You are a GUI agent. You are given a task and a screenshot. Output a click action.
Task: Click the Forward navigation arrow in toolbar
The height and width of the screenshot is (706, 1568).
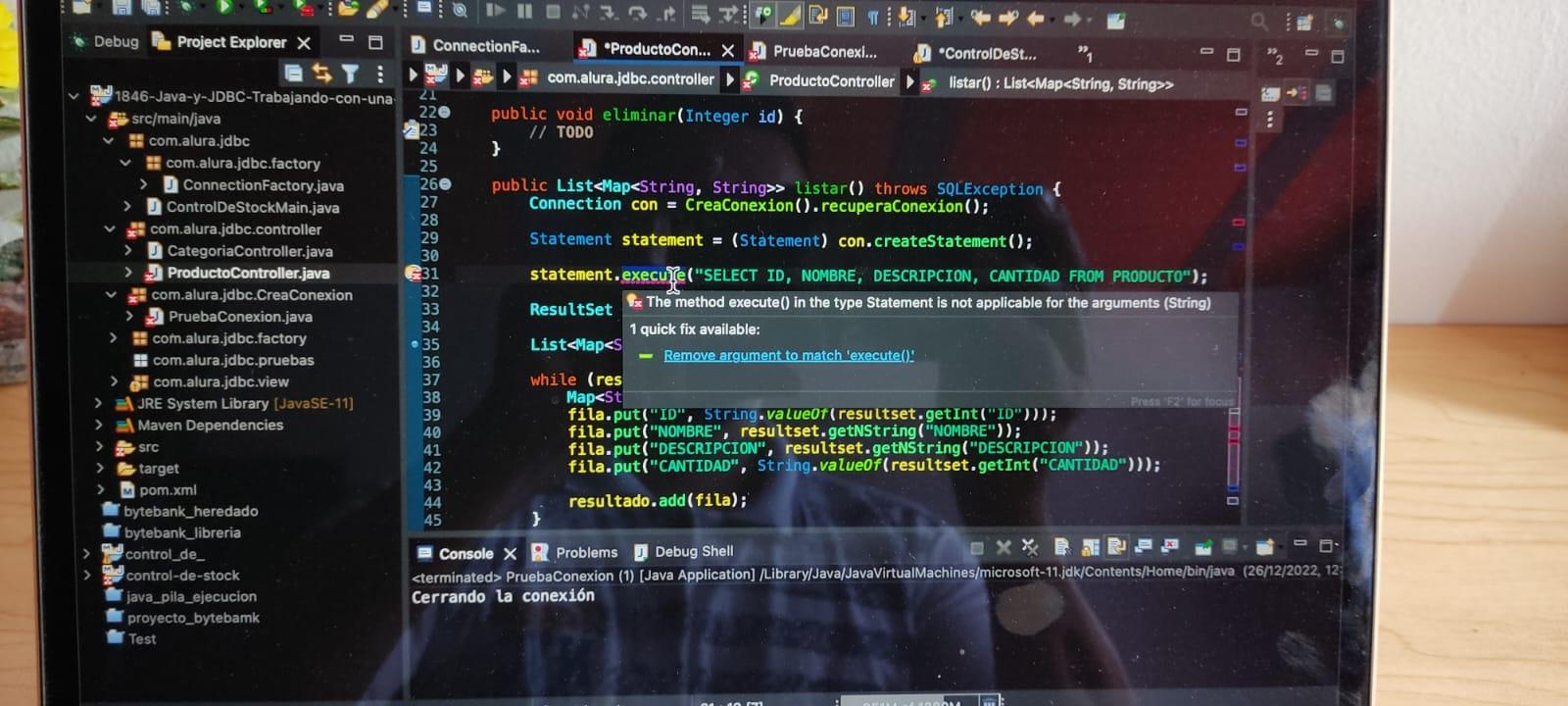tap(1072, 19)
